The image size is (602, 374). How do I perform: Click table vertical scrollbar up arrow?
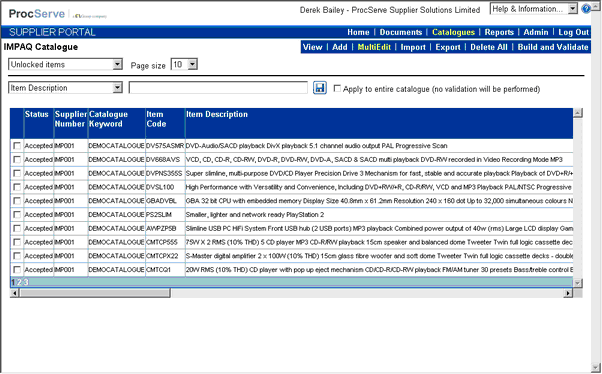pyautogui.click(x=578, y=113)
